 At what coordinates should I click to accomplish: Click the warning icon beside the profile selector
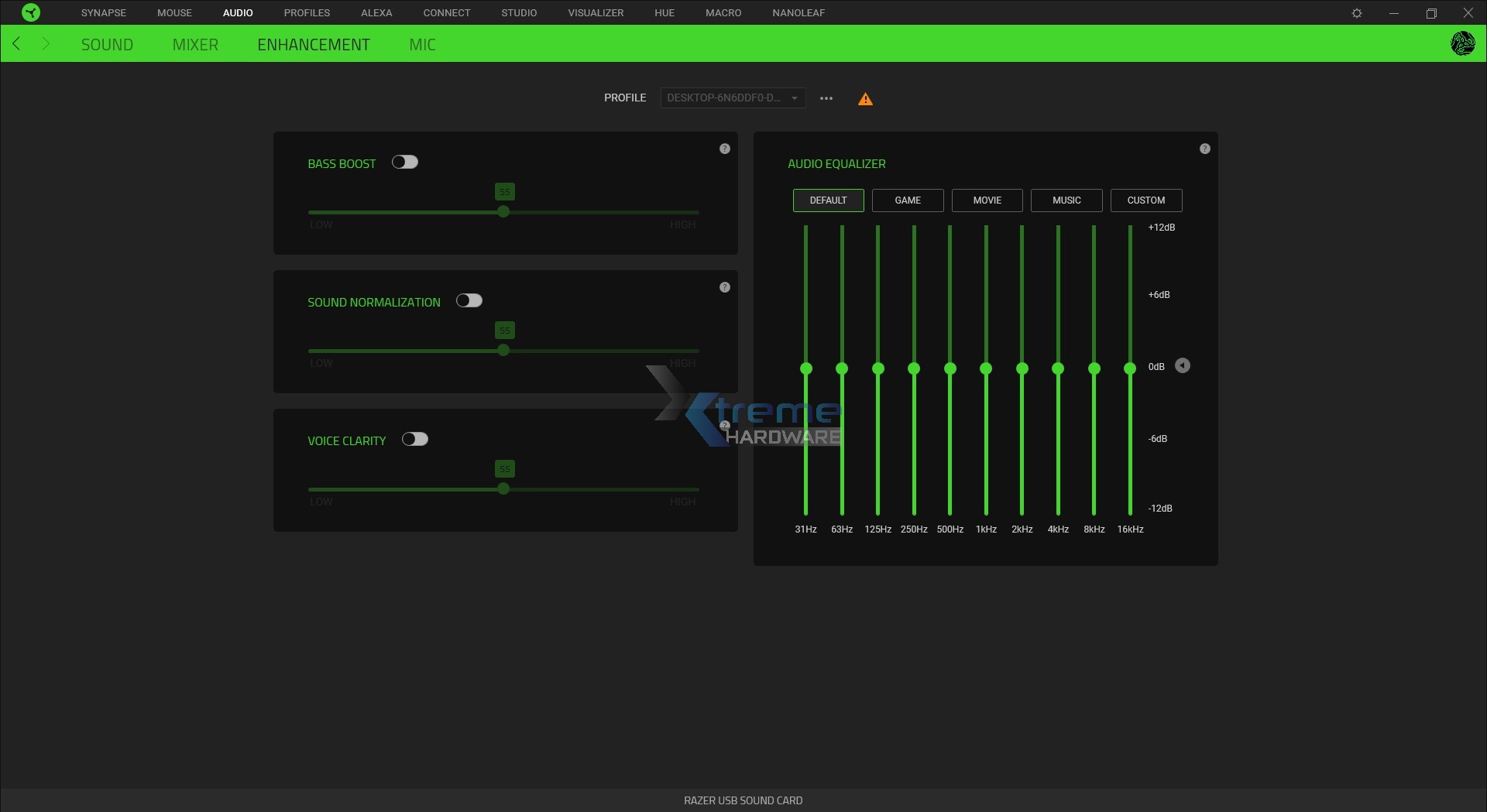pos(865,98)
